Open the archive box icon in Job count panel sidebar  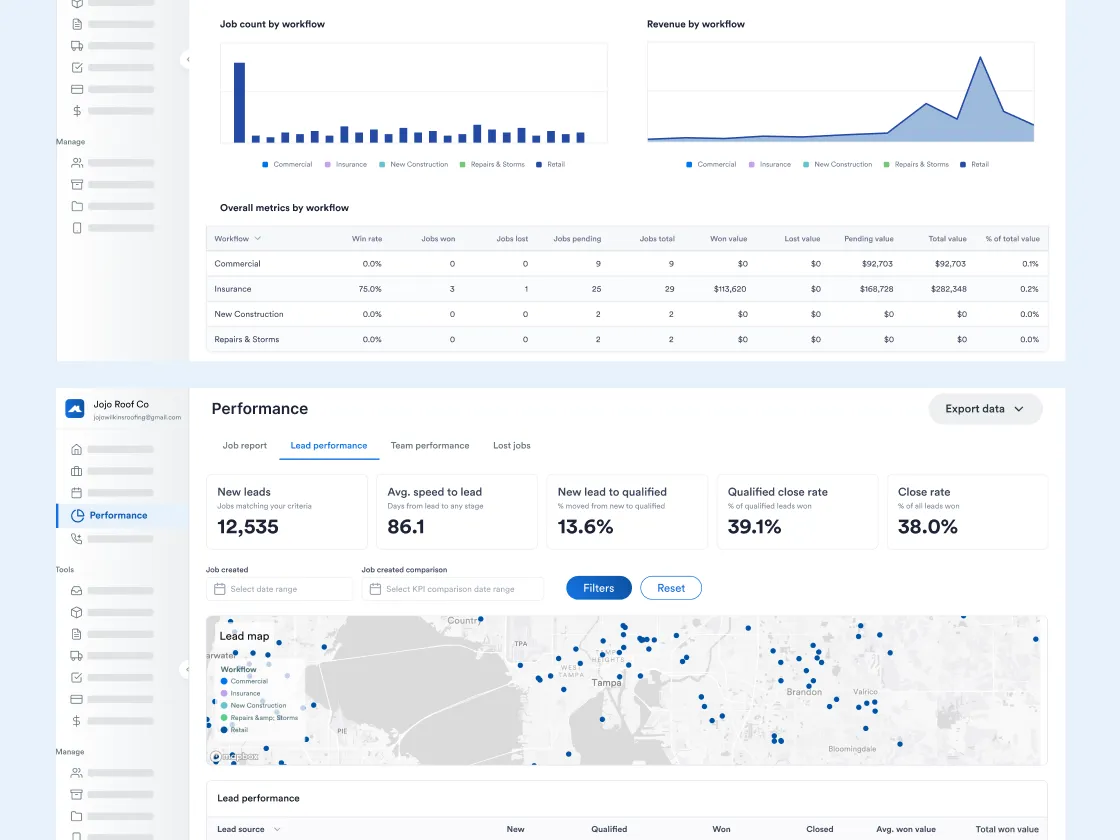point(77,184)
